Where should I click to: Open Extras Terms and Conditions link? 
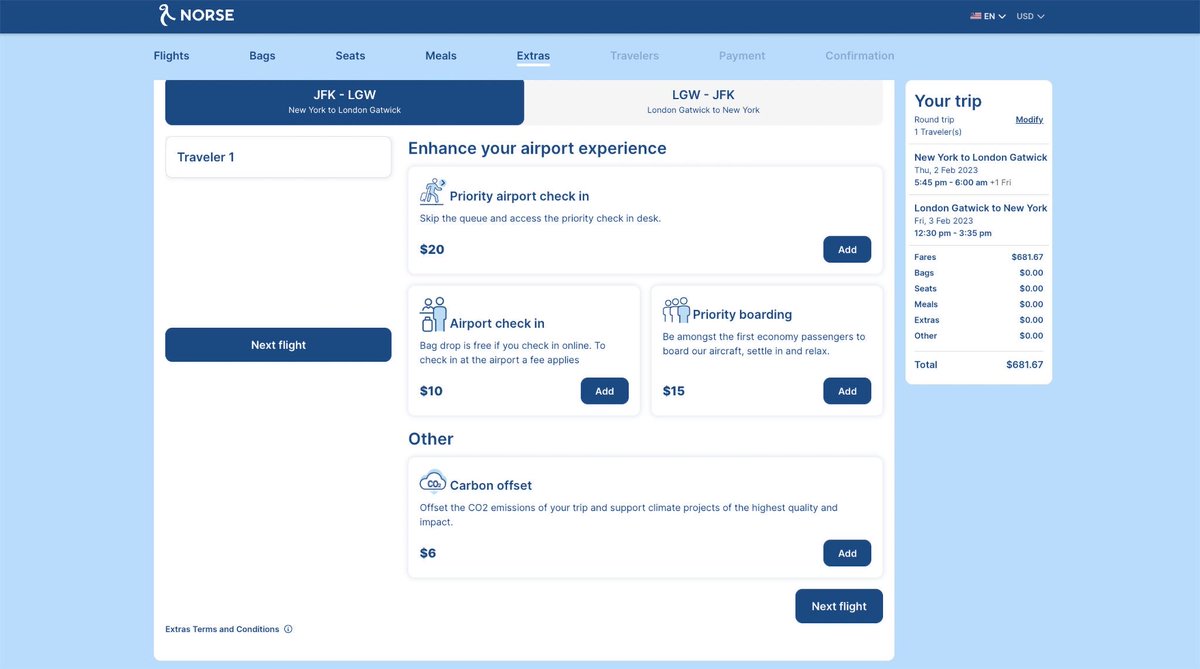tap(222, 629)
